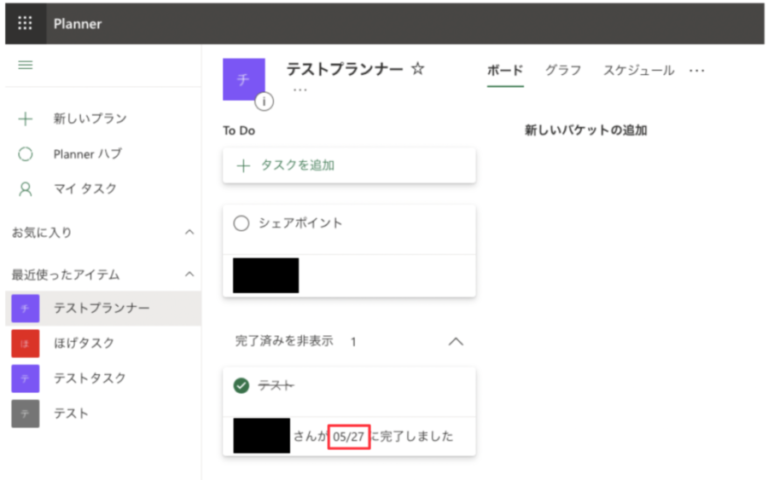Collapse the お気に入り section
768x480 pixels.
[x=189, y=232]
